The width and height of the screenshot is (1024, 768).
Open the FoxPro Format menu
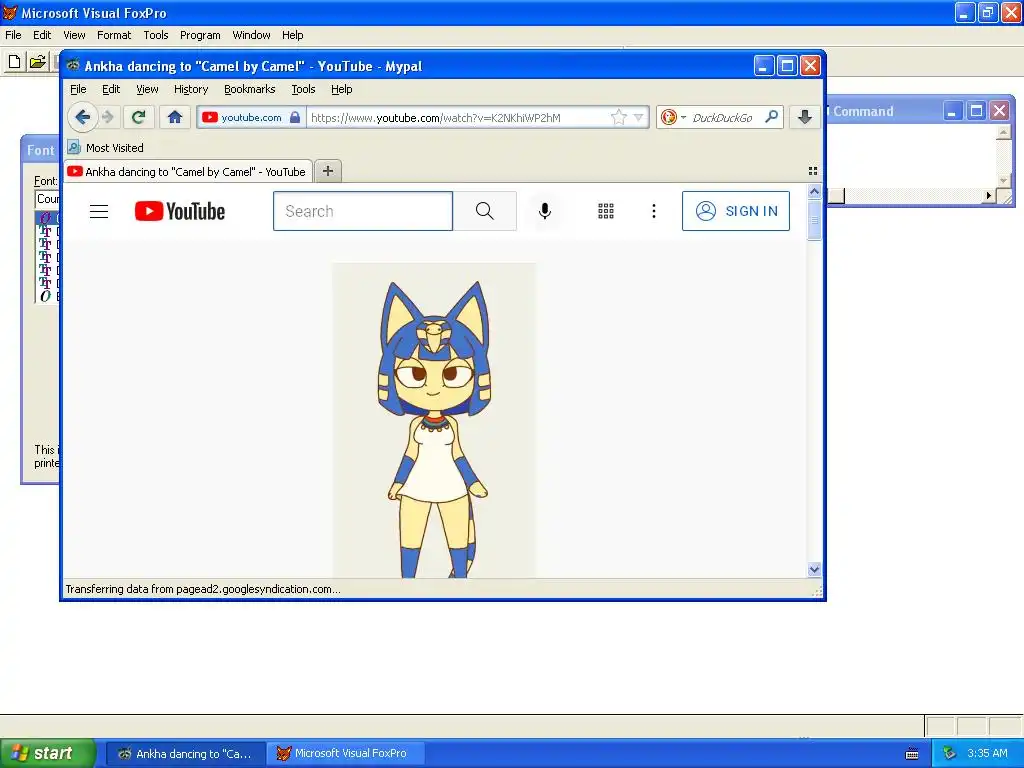[114, 35]
